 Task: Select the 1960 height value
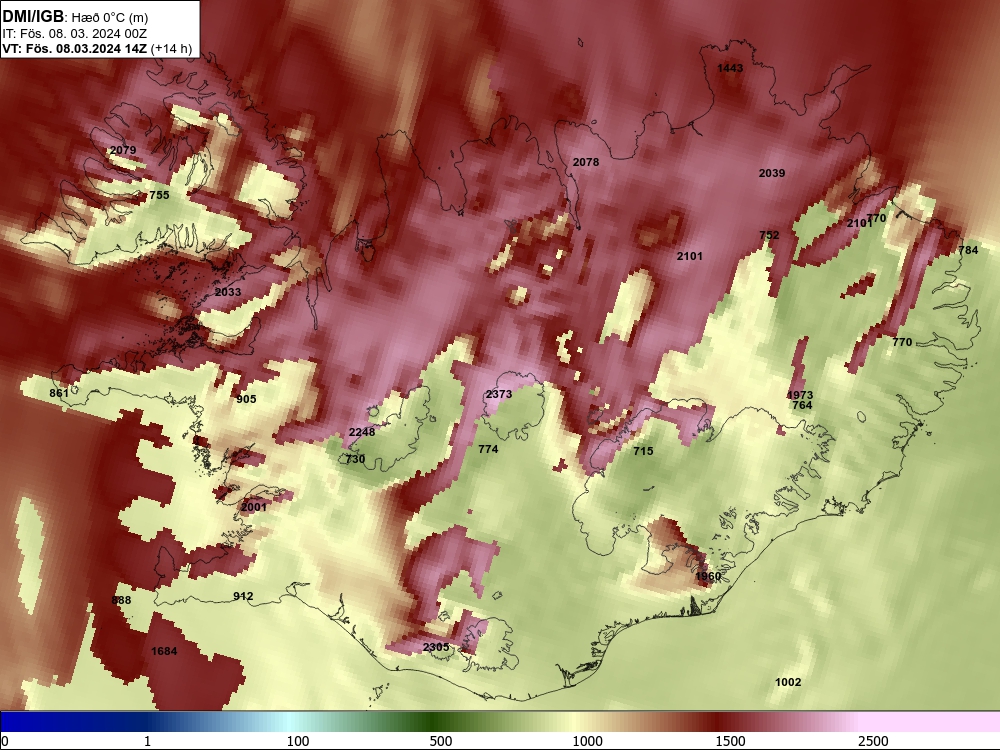tap(708, 577)
